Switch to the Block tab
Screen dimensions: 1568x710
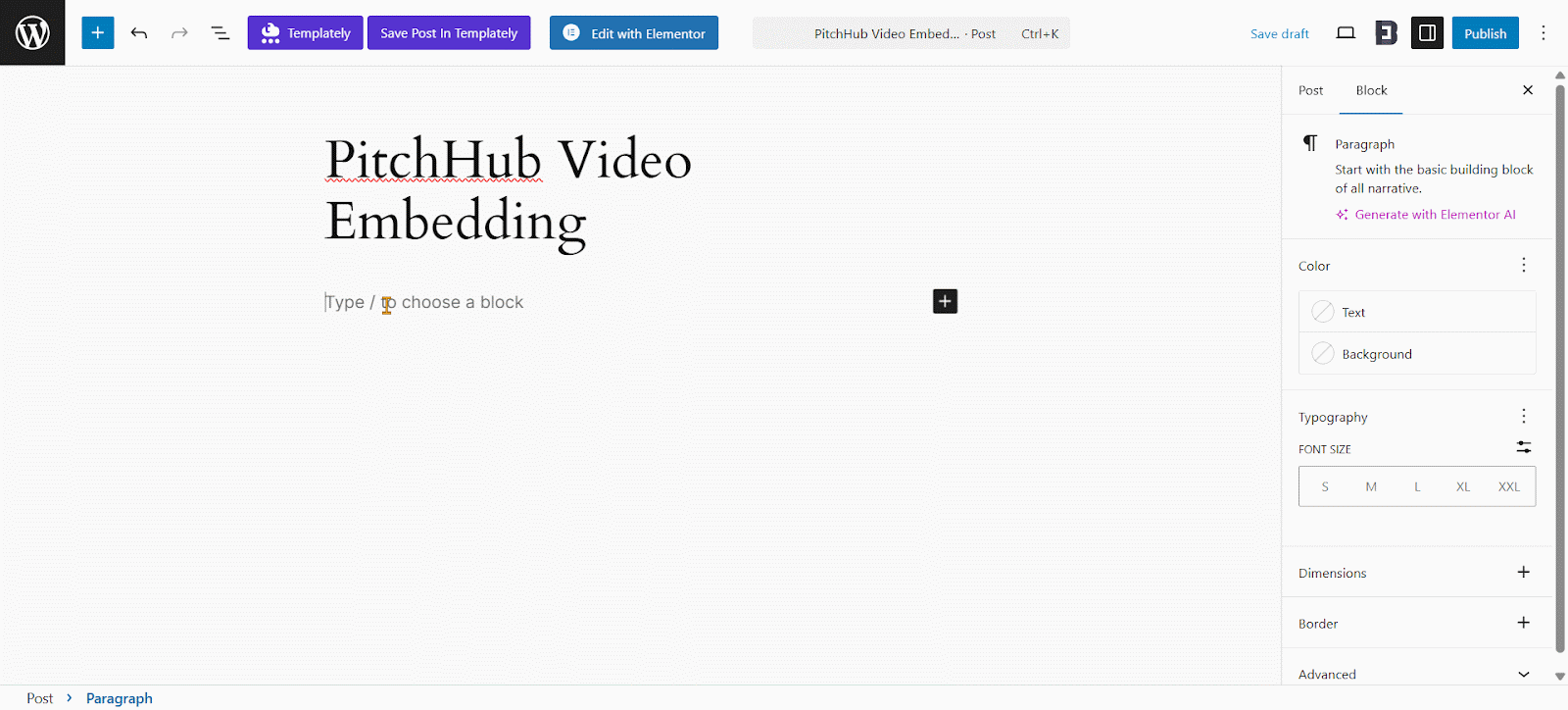click(1371, 90)
